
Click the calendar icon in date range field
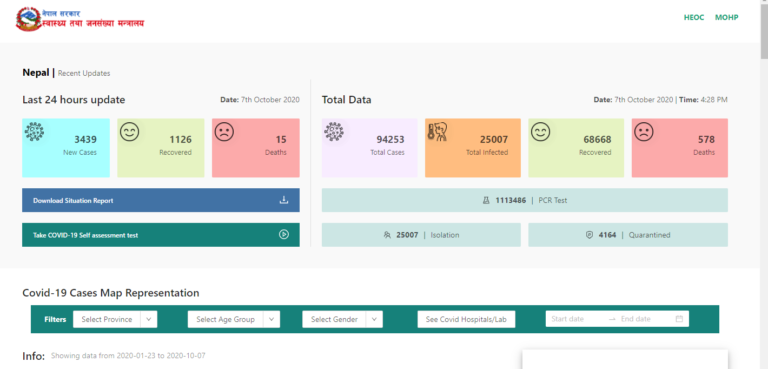[679, 319]
